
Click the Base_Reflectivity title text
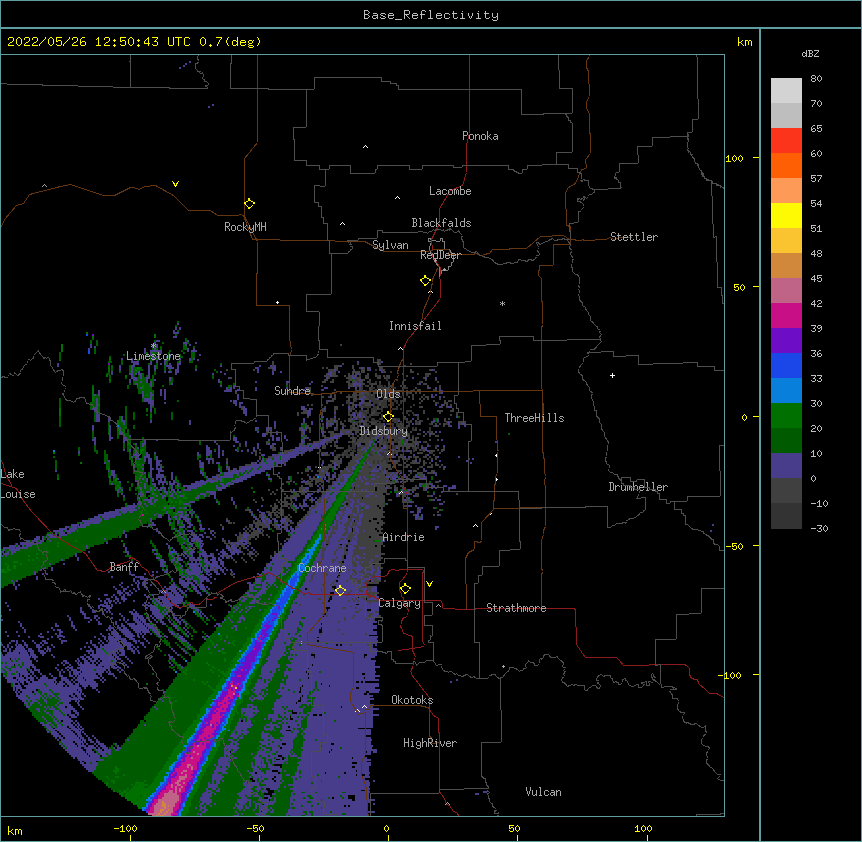coord(431,15)
